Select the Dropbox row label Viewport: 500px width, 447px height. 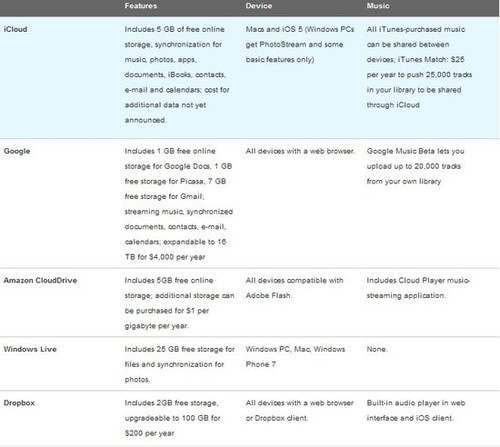click(19, 403)
